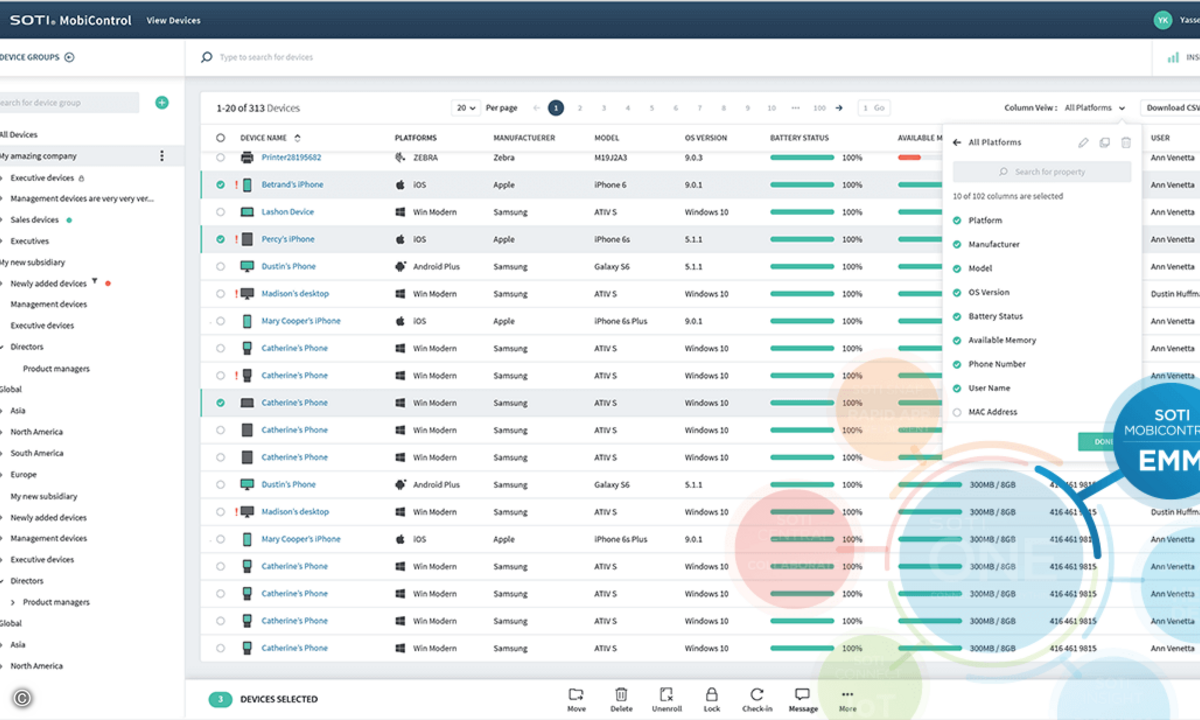Open the 20 Per page dropdown
This screenshot has width=1200, height=720.
click(466, 108)
